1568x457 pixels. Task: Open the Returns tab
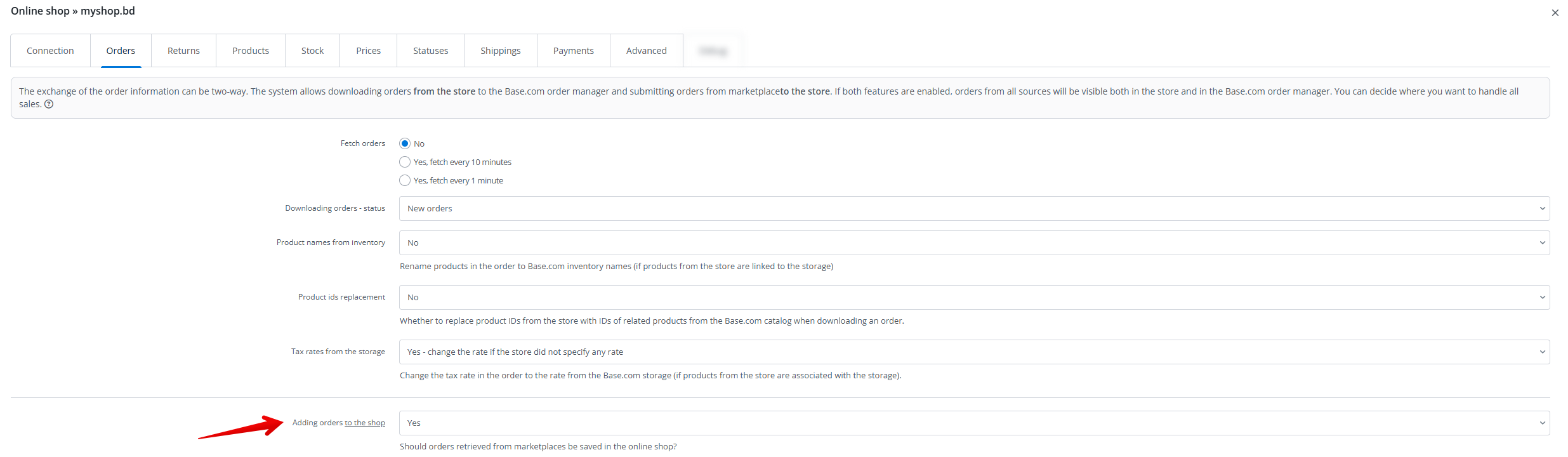coord(183,51)
